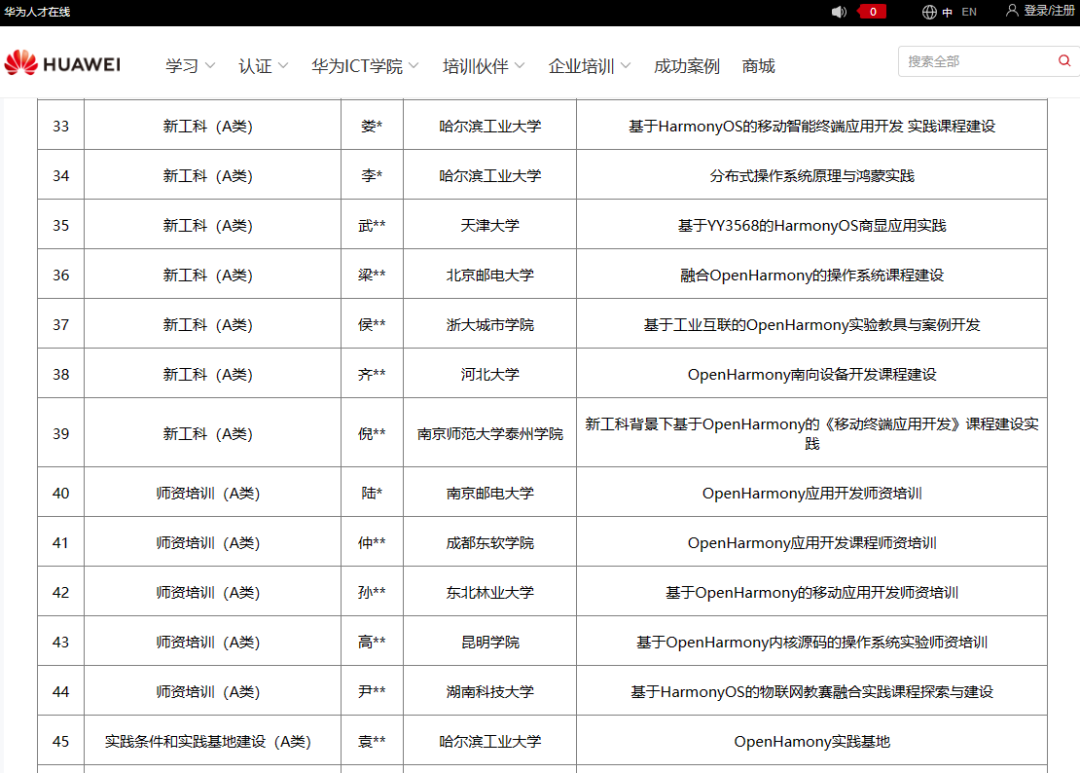Mute sound via speaker icon
This screenshot has height=773, width=1080.
(x=838, y=12)
